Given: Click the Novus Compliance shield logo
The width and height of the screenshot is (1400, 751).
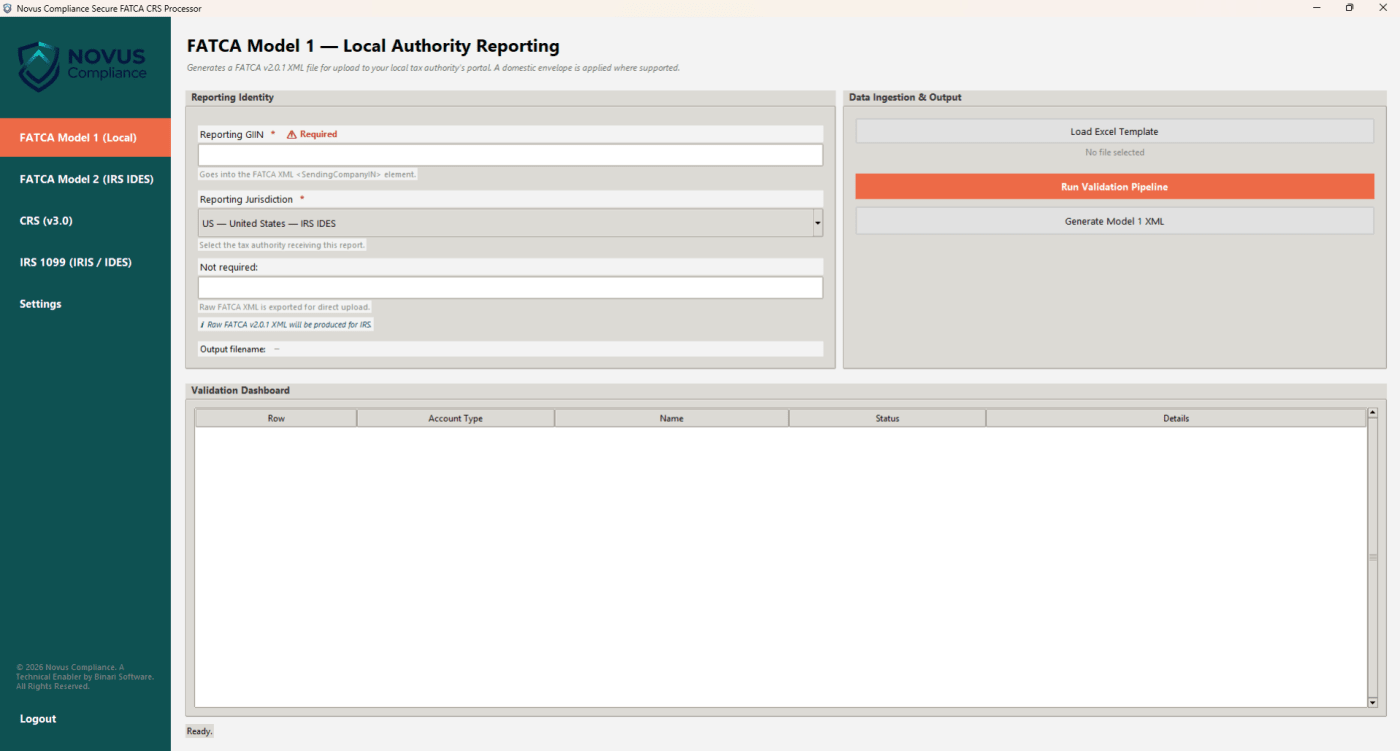Looking at the screenshot, I should click(38, 66).
